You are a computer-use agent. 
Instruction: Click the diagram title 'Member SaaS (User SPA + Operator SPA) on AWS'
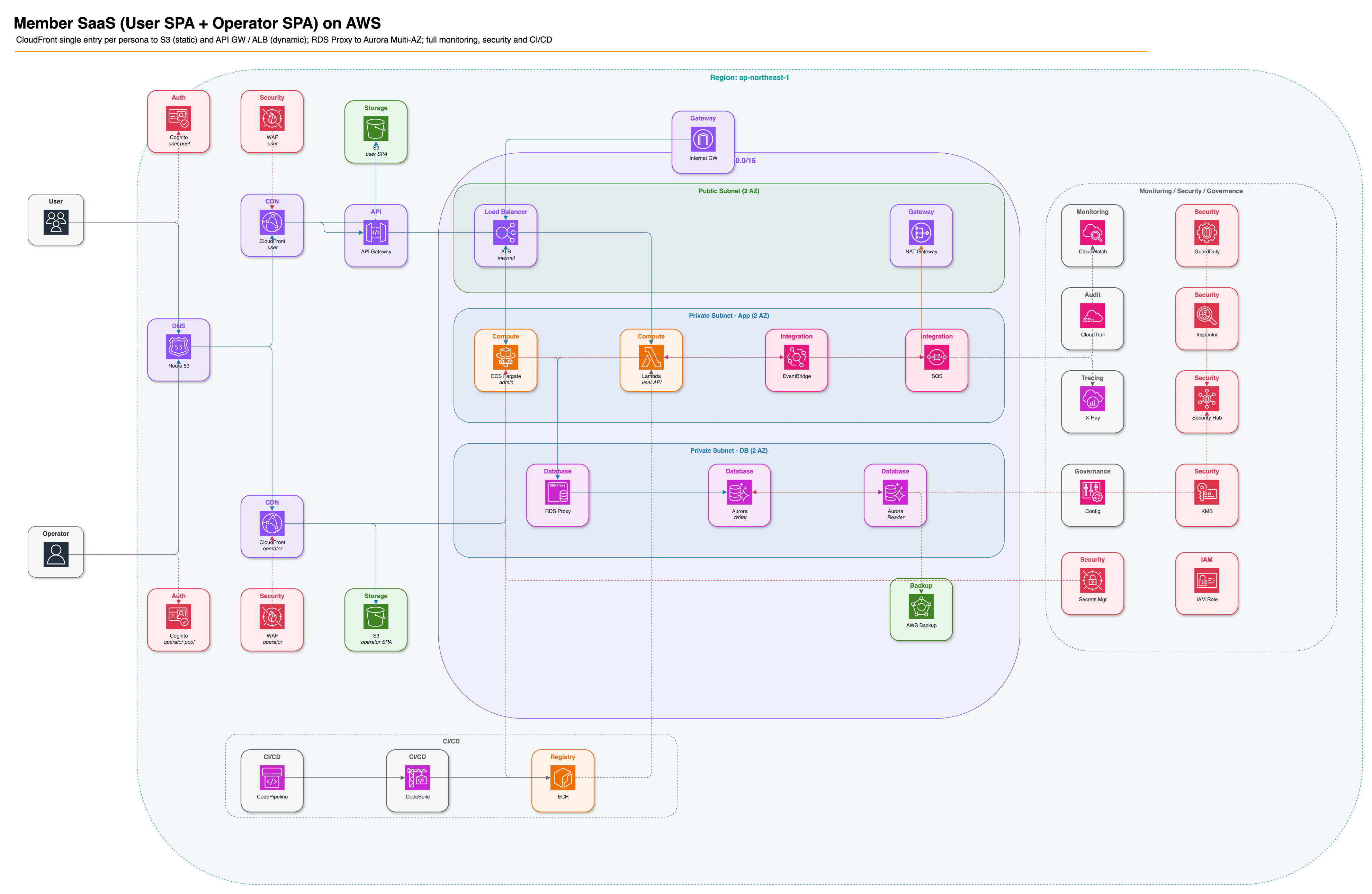(197, 23)
